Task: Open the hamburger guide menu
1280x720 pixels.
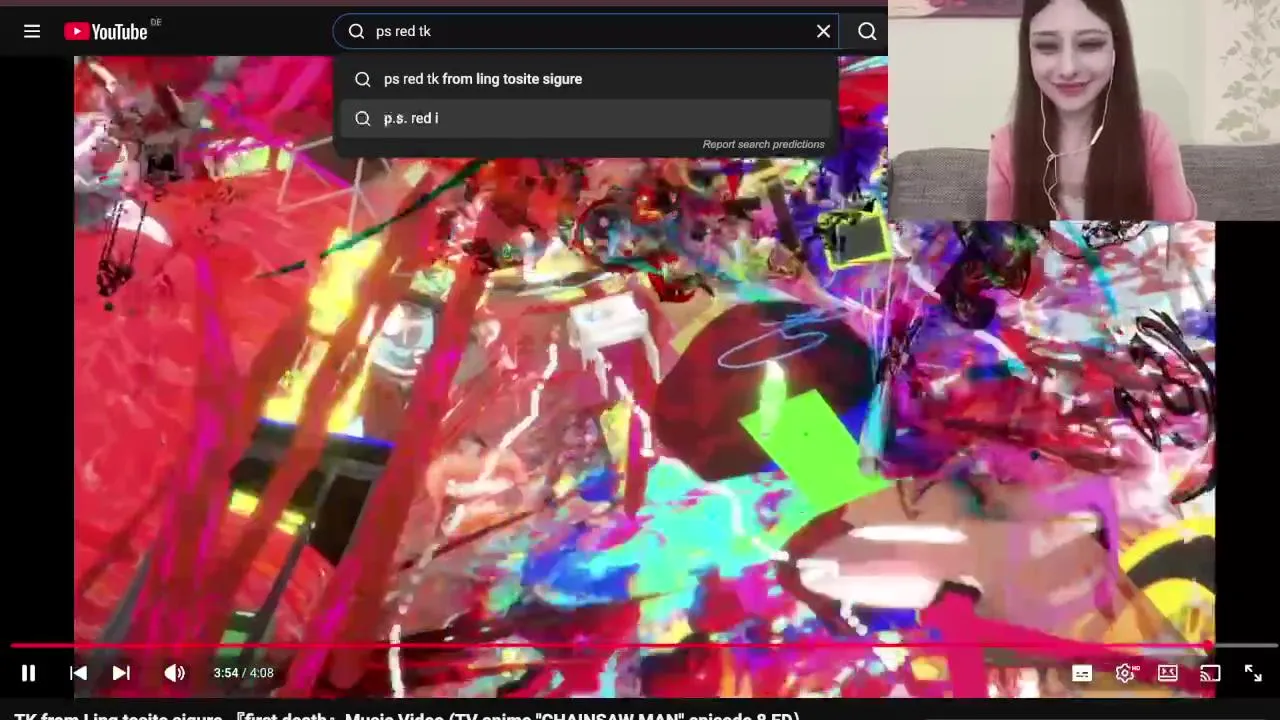Action: point(32,32)
